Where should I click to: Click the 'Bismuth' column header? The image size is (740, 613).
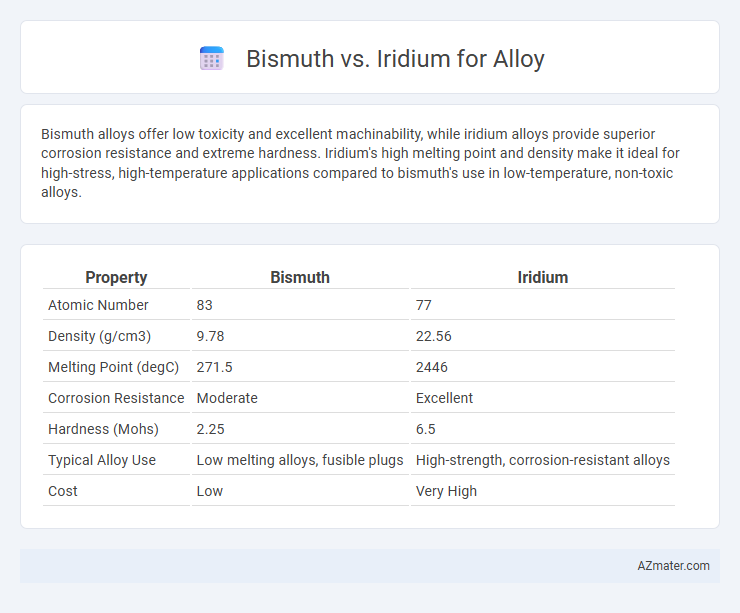pyautogui.click(x=300, y=277)
